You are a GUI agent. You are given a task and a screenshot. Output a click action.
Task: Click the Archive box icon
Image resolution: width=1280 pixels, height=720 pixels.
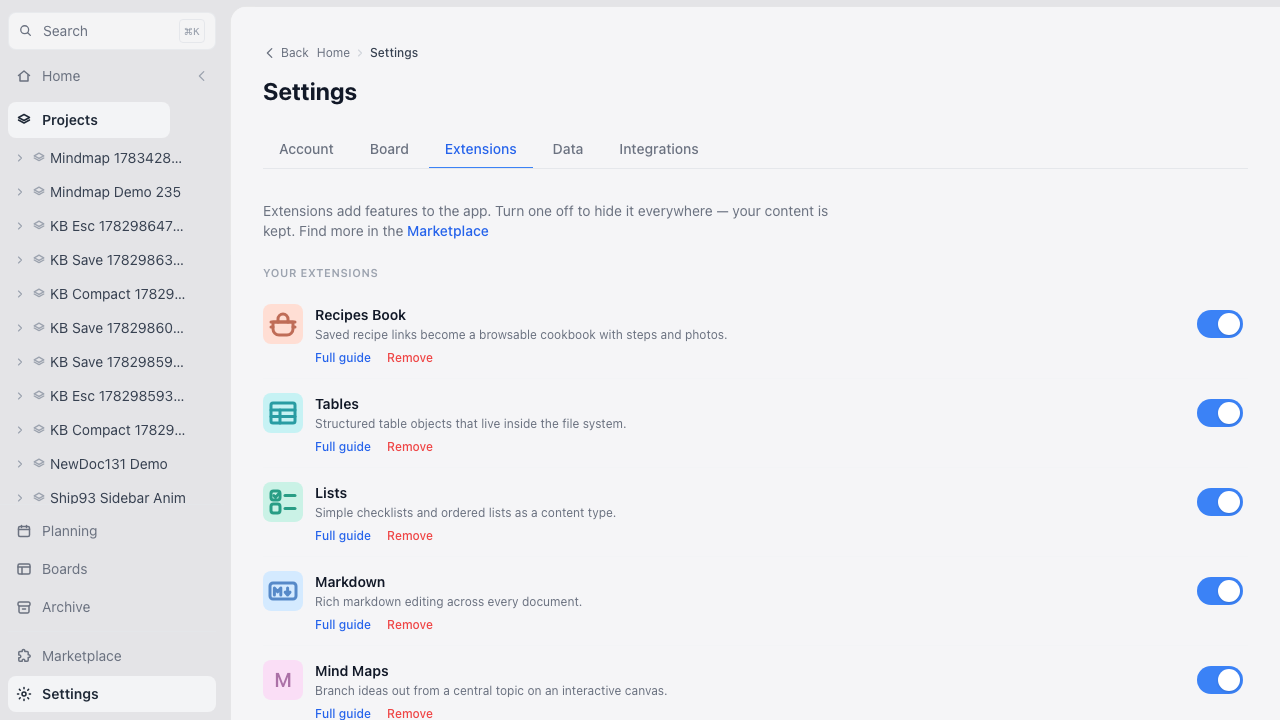24,607
